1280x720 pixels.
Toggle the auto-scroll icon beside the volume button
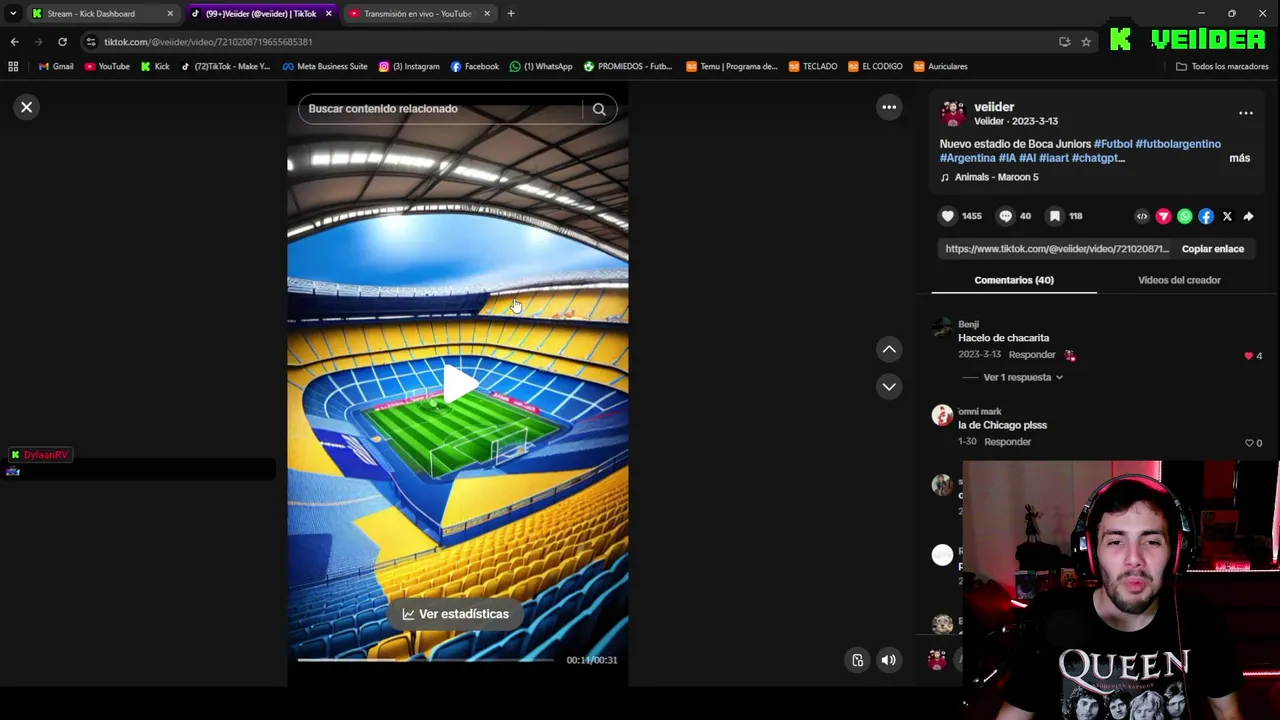[x=857, y=660]
